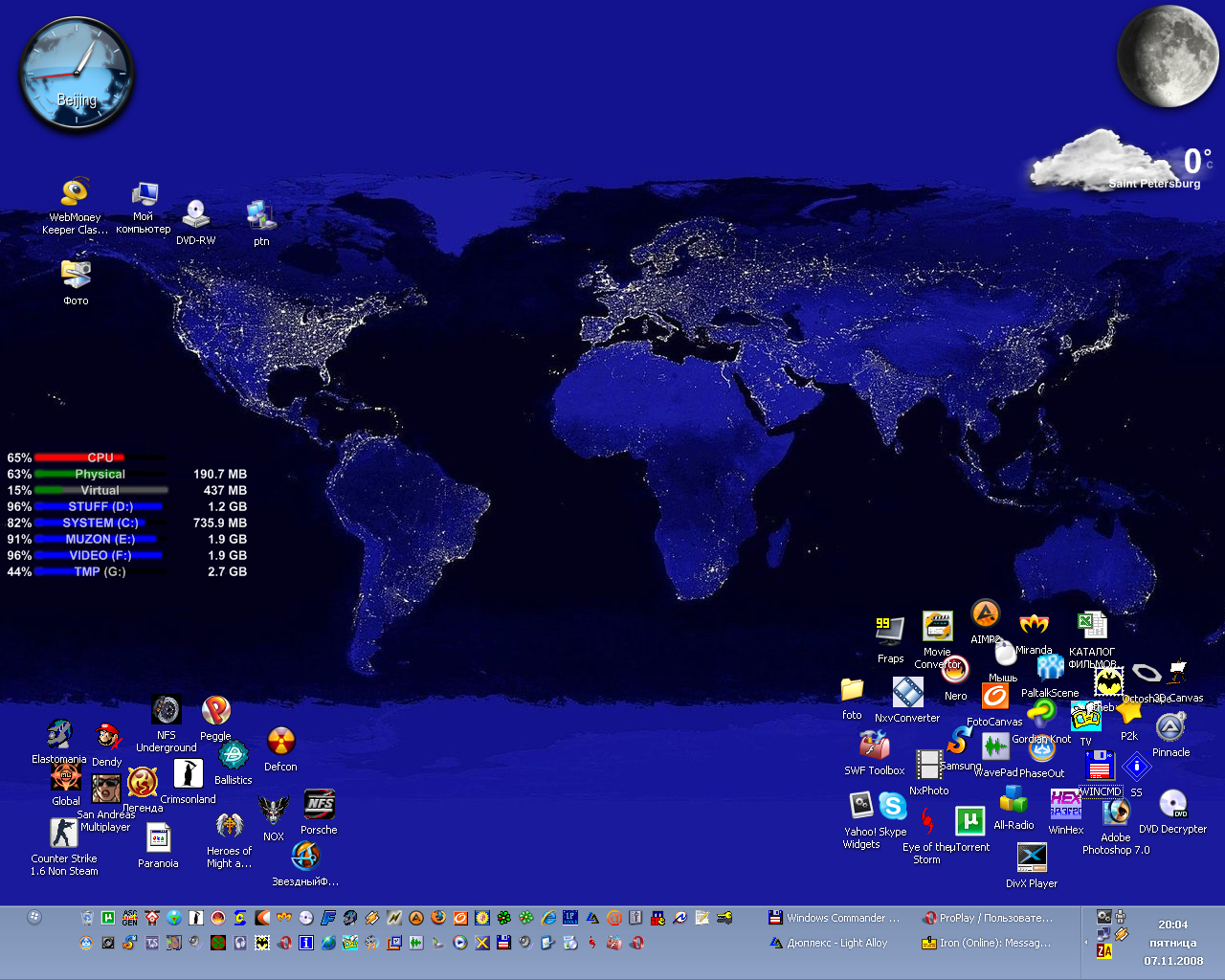Open the Crimsonland game shortcut
1225x980 pixels.
[189, 774]
